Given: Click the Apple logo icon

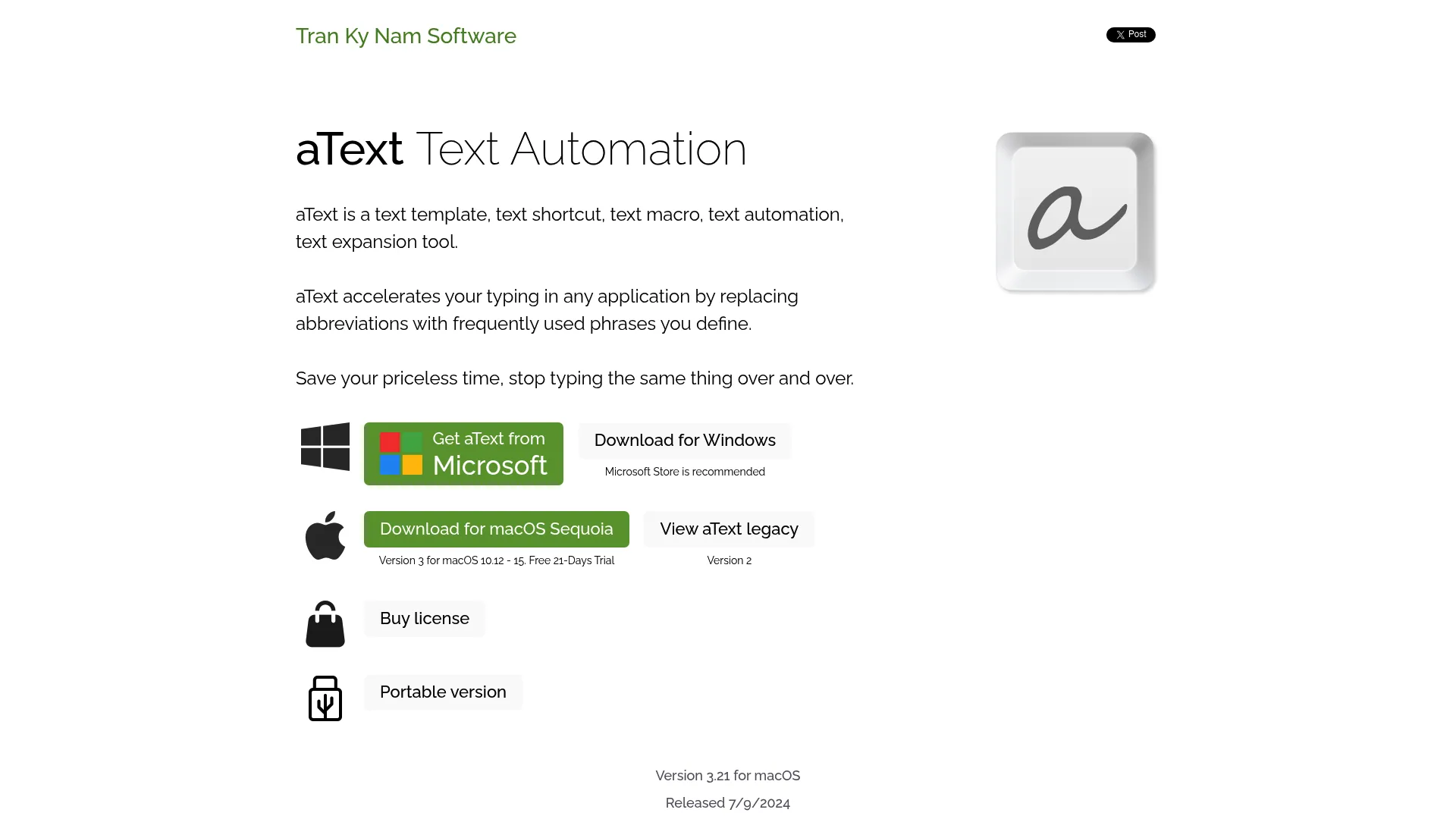Looking at the screenshot, I should pyautogui.click(x=325, y=535).
